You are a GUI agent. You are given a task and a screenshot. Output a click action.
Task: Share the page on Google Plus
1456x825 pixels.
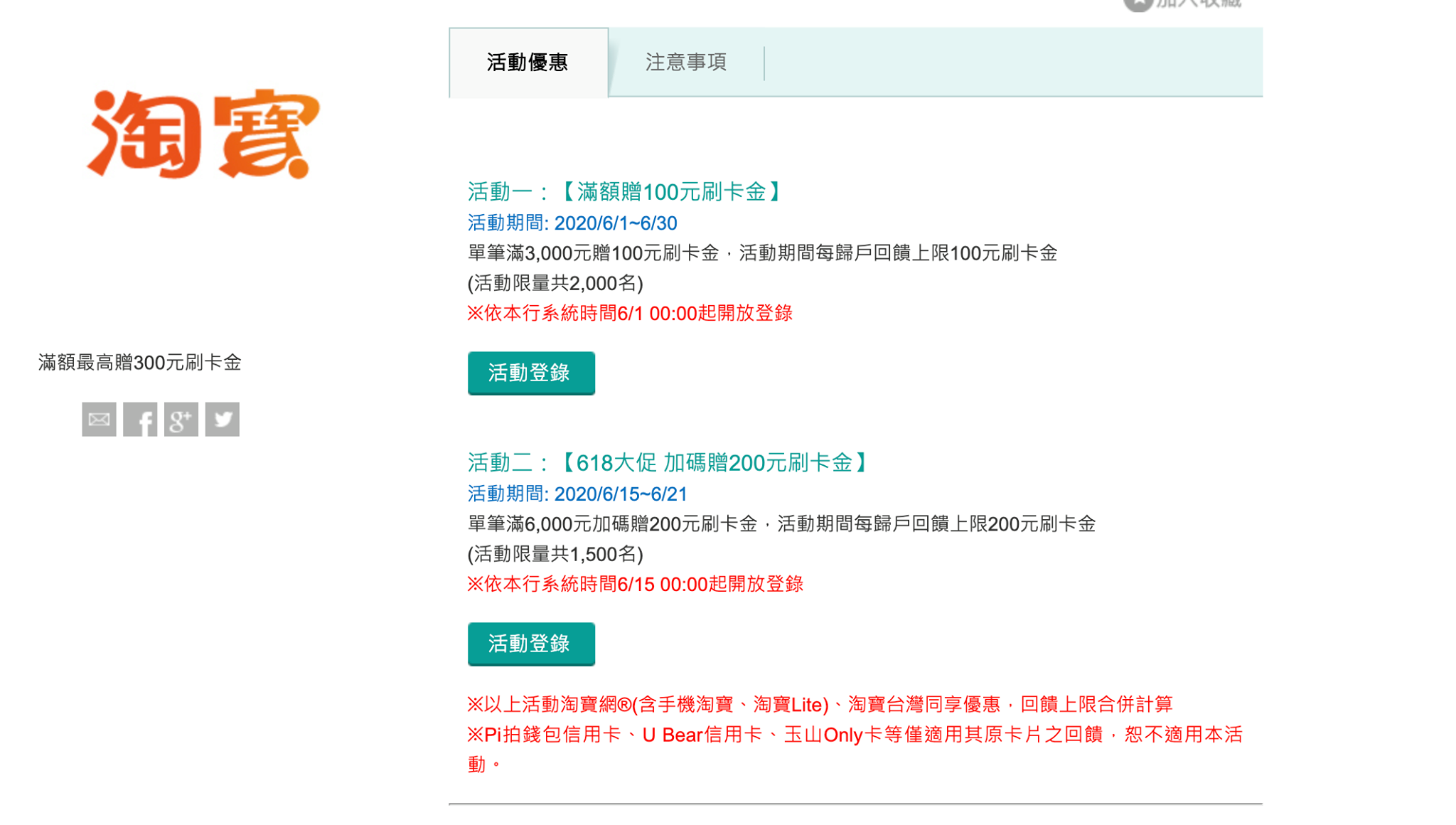(181, 419)
